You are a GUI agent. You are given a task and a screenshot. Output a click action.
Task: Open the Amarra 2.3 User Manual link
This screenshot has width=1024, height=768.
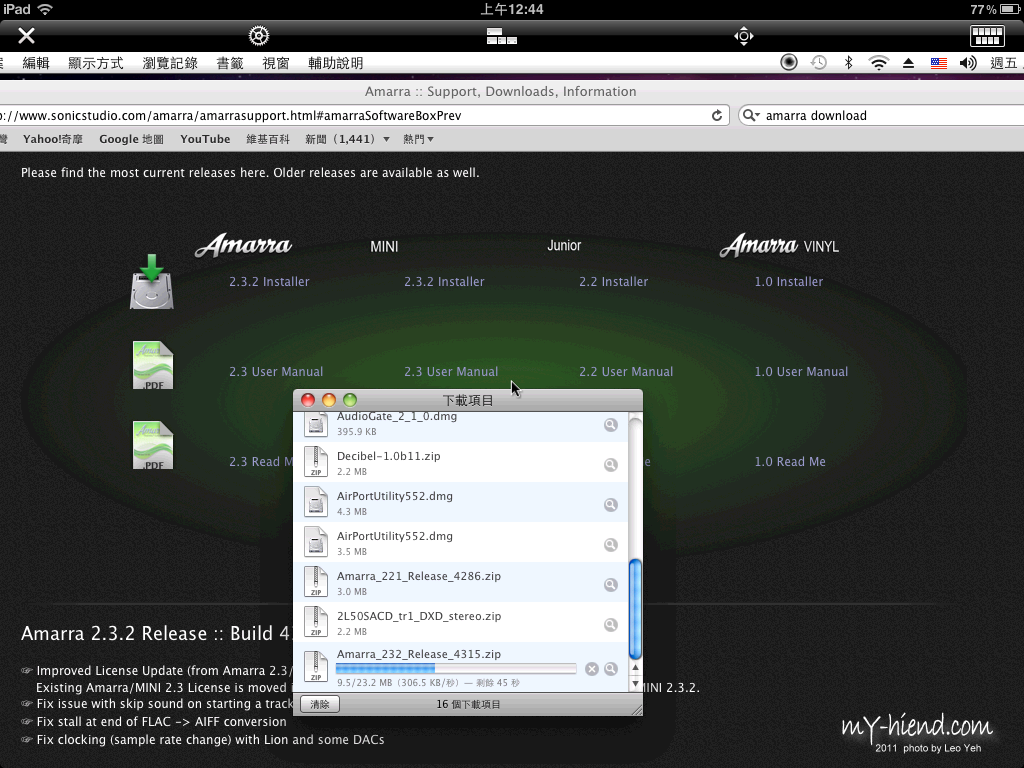tap(276, 372)
